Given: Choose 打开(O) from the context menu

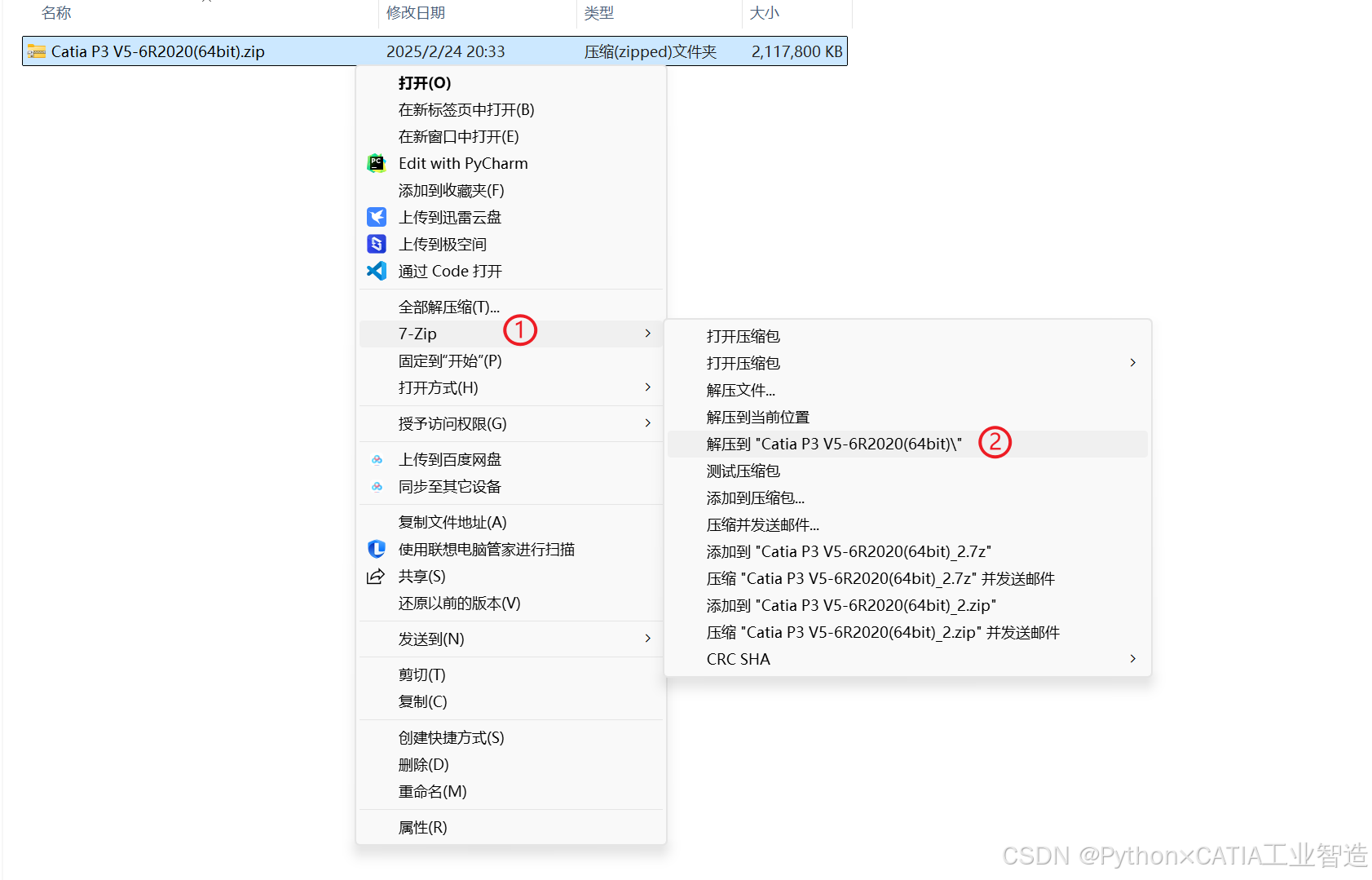Looking at the screenshot, I should pos(511,83).
